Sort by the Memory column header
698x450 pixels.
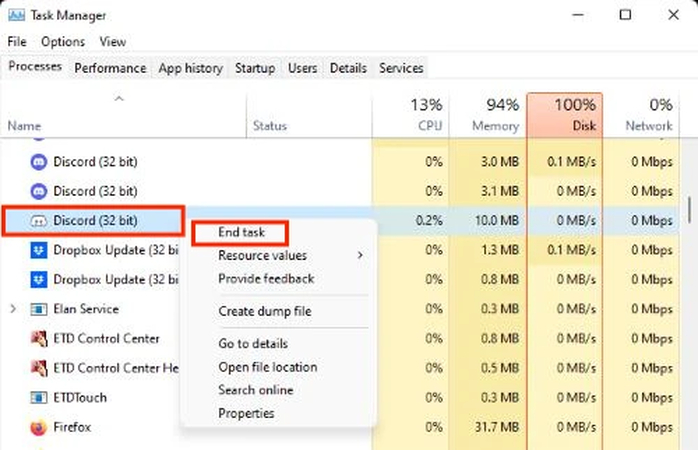(488, 115)
